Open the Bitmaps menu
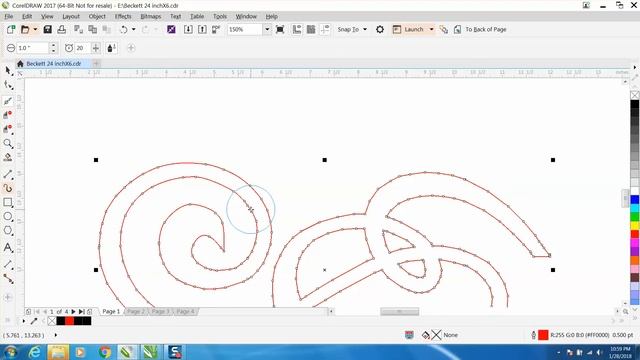Screen dimensions: 640x360 click(151, 16)
